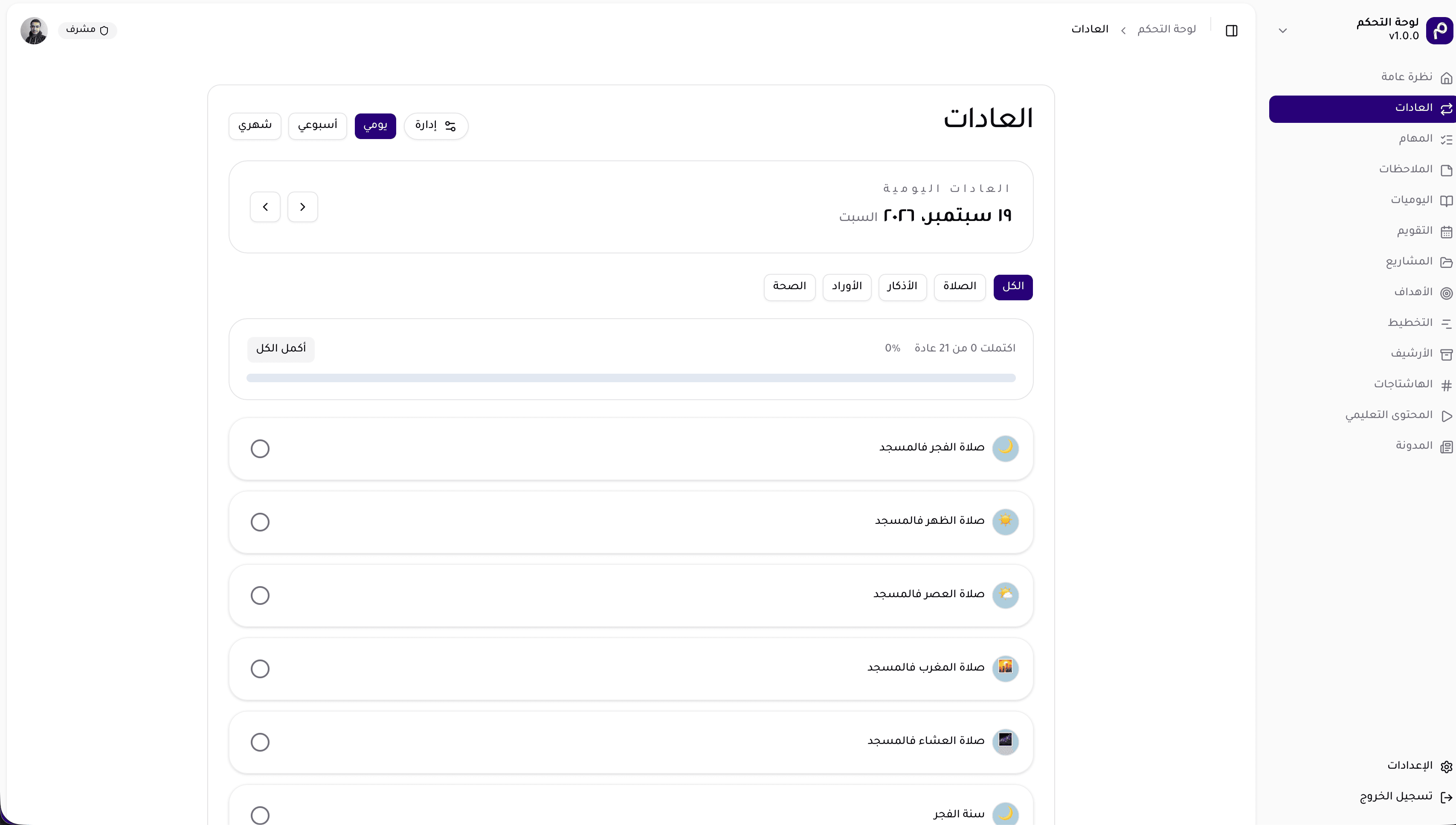Go to previous day with left chevron
Image resolution: width=1456 pixels, height=825 pixels.
click(x=265, y=207)
